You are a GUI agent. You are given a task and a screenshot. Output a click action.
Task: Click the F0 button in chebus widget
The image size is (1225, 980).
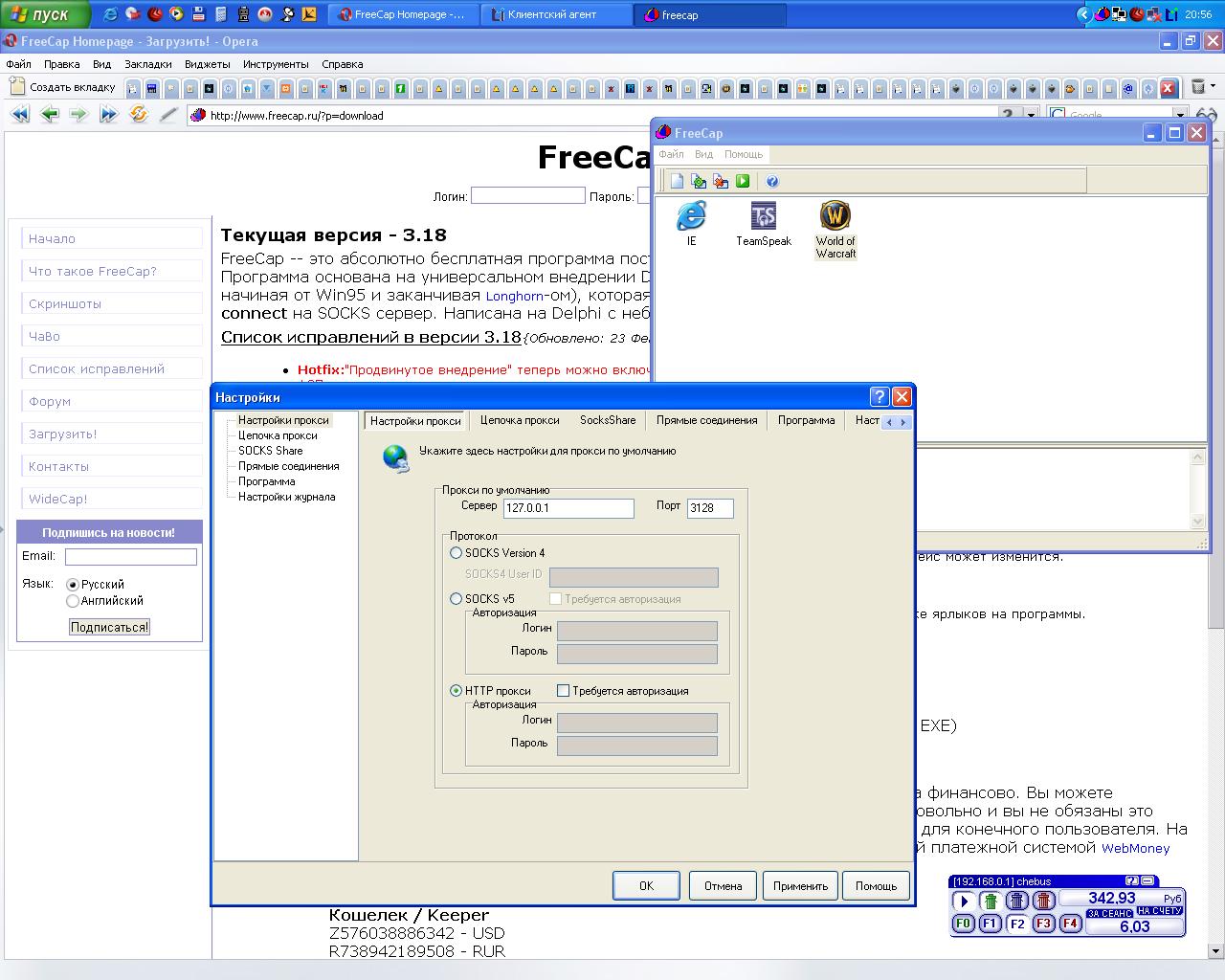pyautogui.click(x=964, y=924)
